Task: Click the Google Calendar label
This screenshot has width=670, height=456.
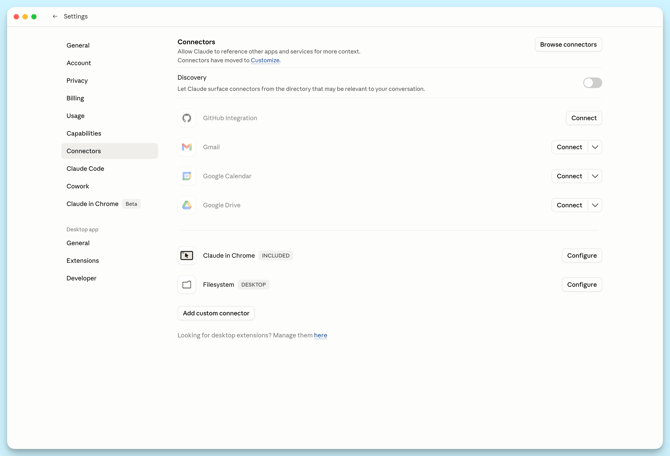Action: coord(227,176)
